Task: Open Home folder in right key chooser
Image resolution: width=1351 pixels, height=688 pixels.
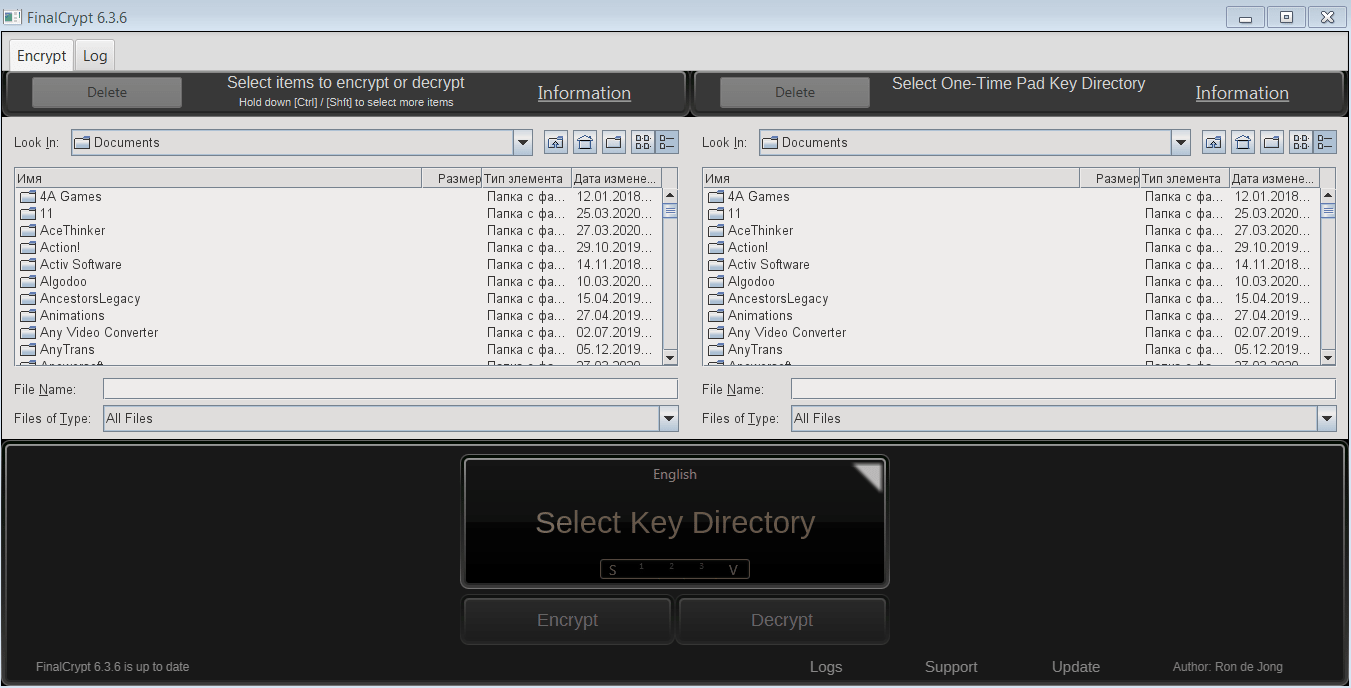Action: tap(1243, 142)
